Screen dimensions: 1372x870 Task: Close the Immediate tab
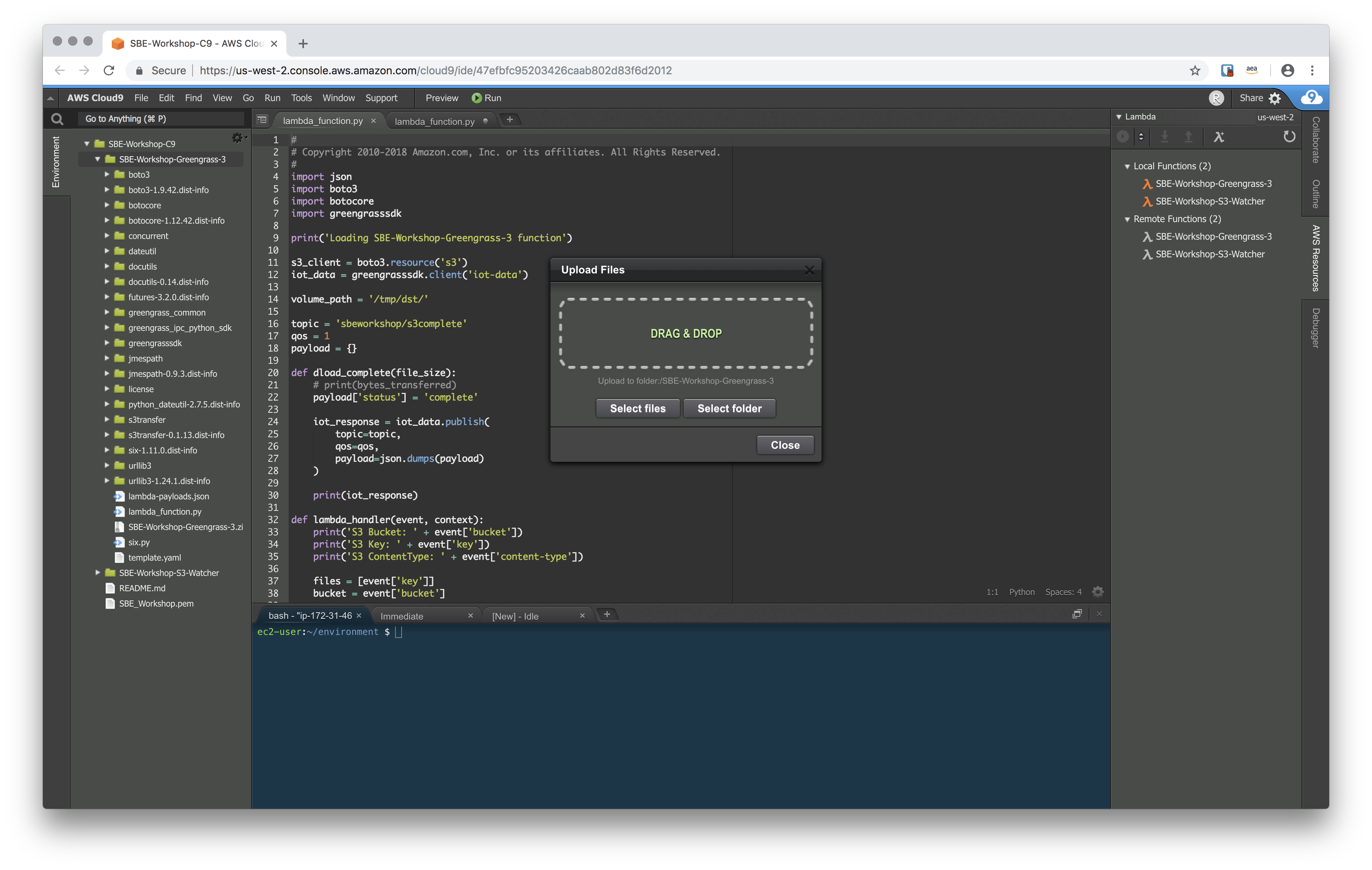(470, 616)
